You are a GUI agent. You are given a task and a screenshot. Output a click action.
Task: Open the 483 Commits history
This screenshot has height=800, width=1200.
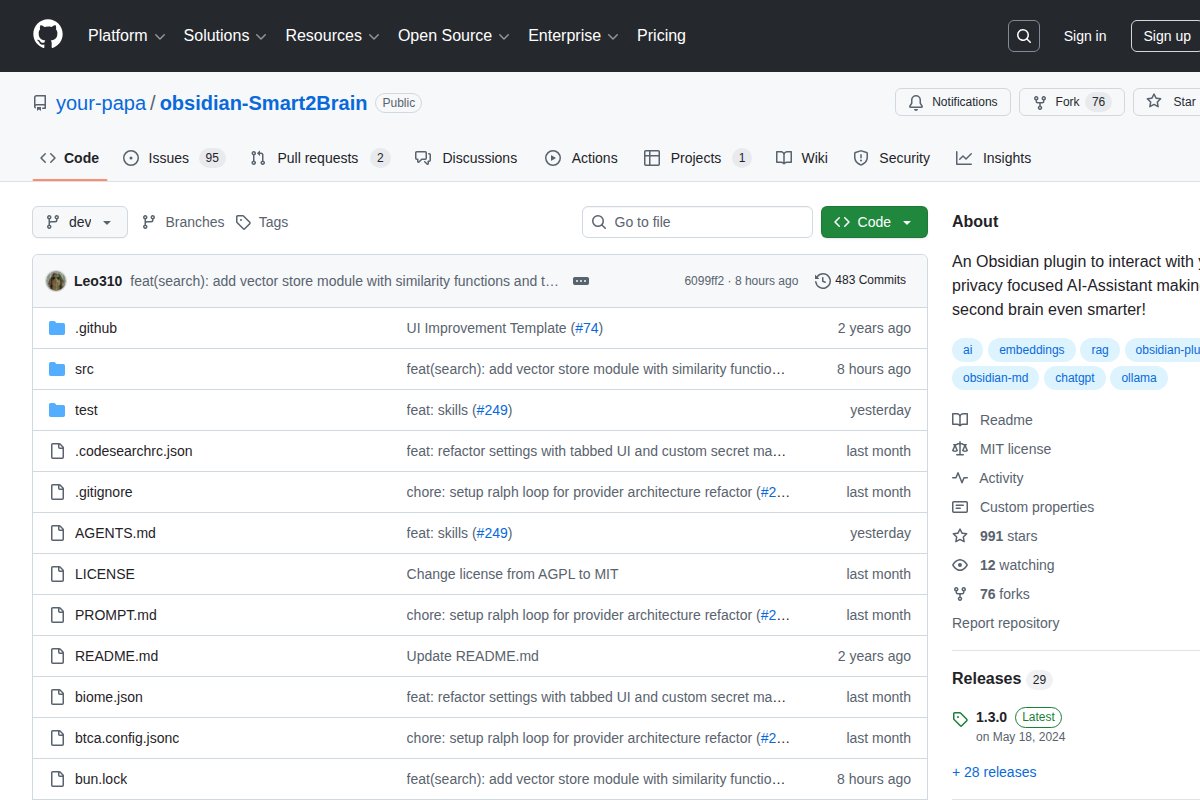tap(860, 280)
